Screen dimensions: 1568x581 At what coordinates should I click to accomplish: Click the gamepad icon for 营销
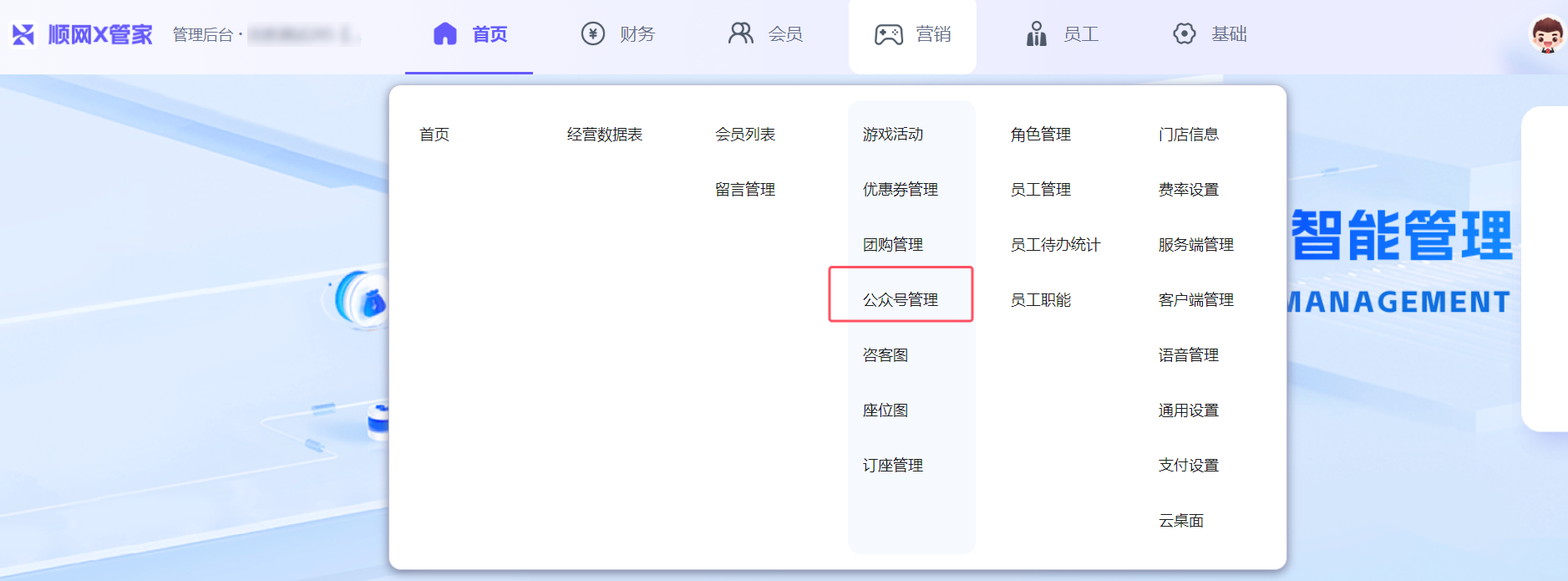click(x=888, y=34)
